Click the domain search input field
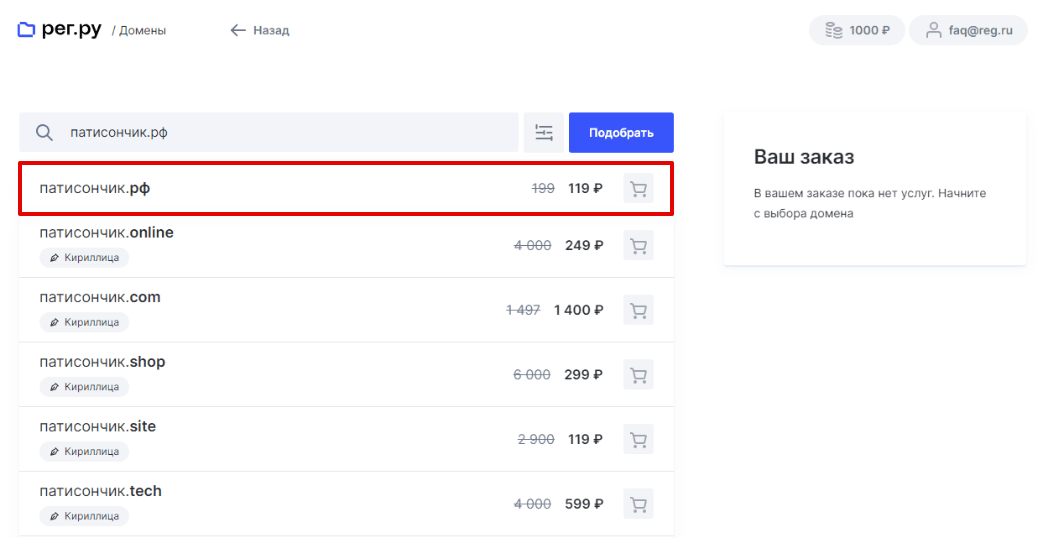1043x538 pixels. [280, 133]
